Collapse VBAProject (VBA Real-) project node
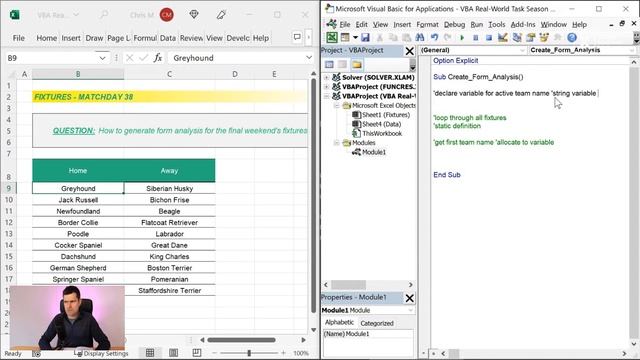The height and width of the screenshot is (360, 640). (x=326, y=96)
